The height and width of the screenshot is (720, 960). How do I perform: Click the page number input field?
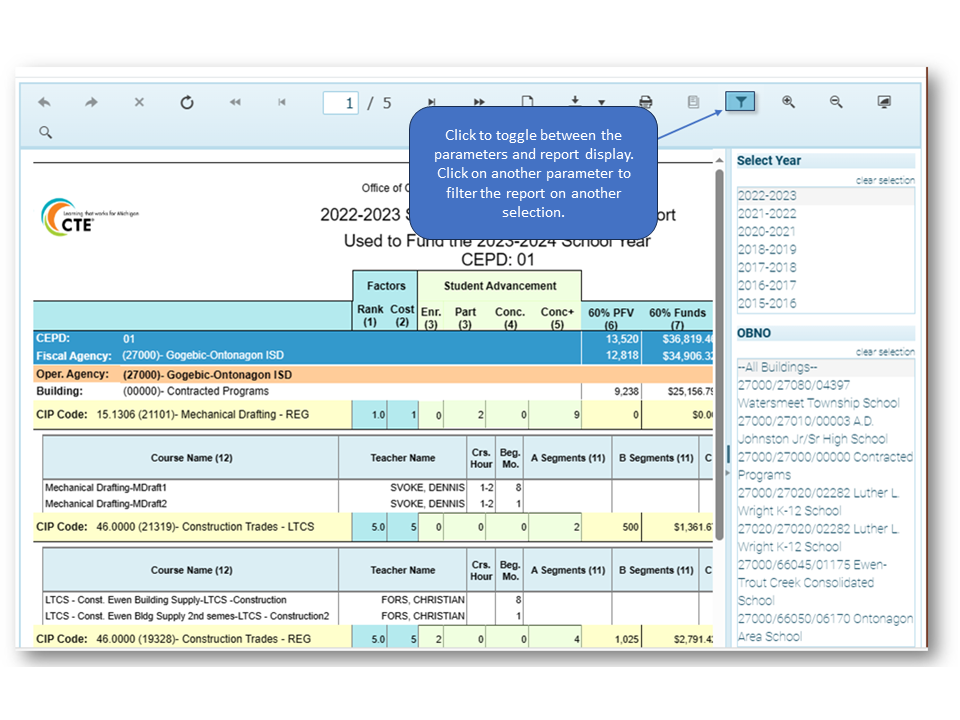click(341, 103)
